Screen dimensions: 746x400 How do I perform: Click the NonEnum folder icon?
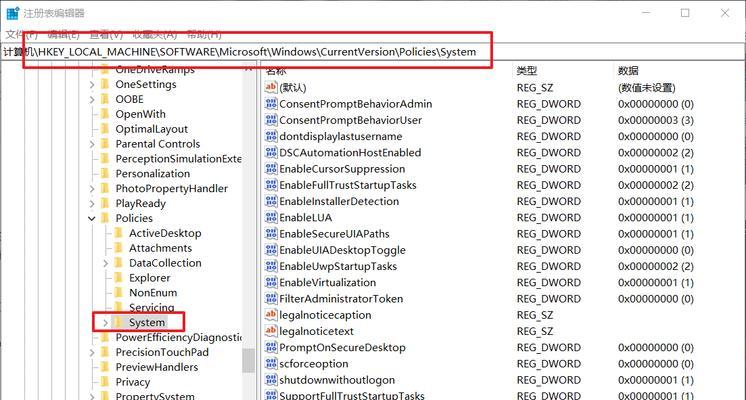[x=118, y=293]
